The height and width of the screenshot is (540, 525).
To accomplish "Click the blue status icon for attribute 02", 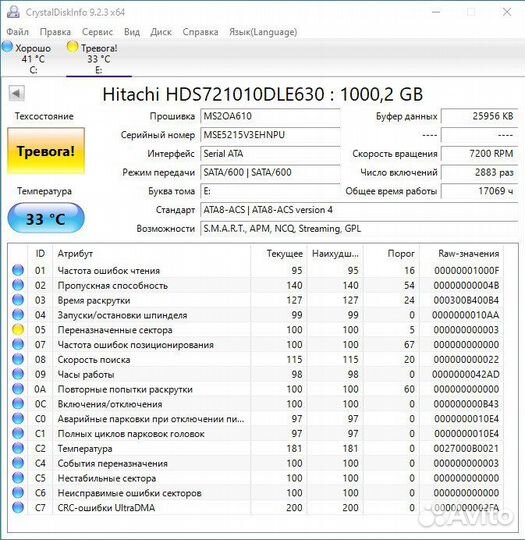I will pyautogui.click(x=18, y=285).
